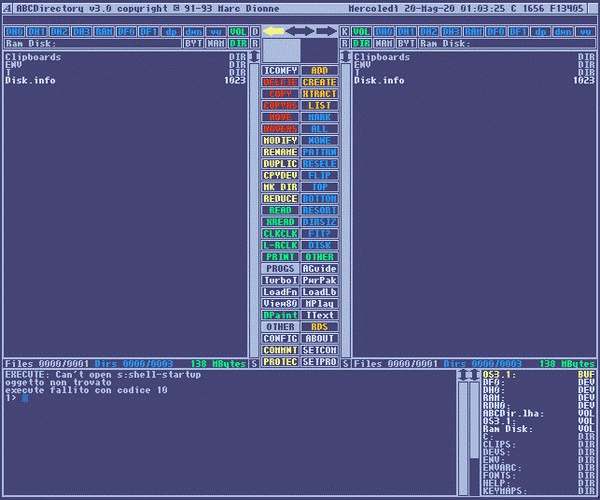Toggle the NAM sort button in right panel
Viewport: 600px width, 500px height.
(x=385, y=44)
